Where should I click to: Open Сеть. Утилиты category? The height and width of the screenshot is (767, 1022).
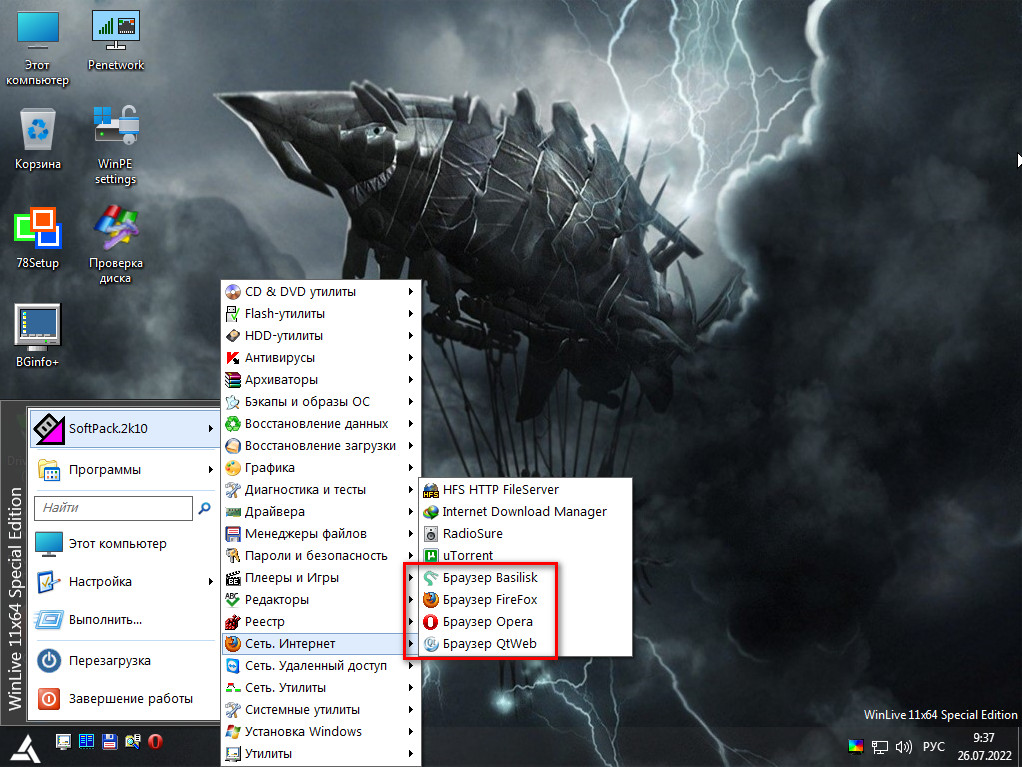click(x=321, y=687)
